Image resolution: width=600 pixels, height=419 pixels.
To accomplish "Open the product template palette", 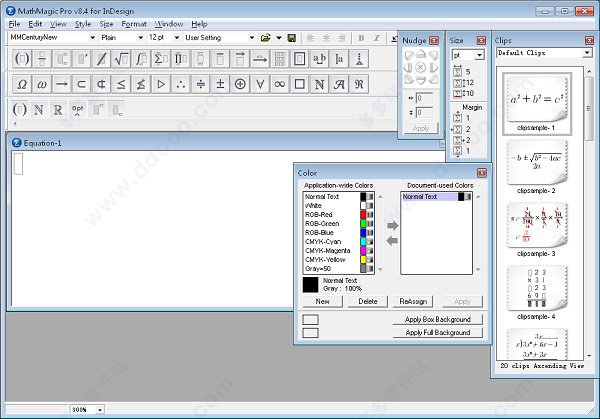I will (181, 59).
